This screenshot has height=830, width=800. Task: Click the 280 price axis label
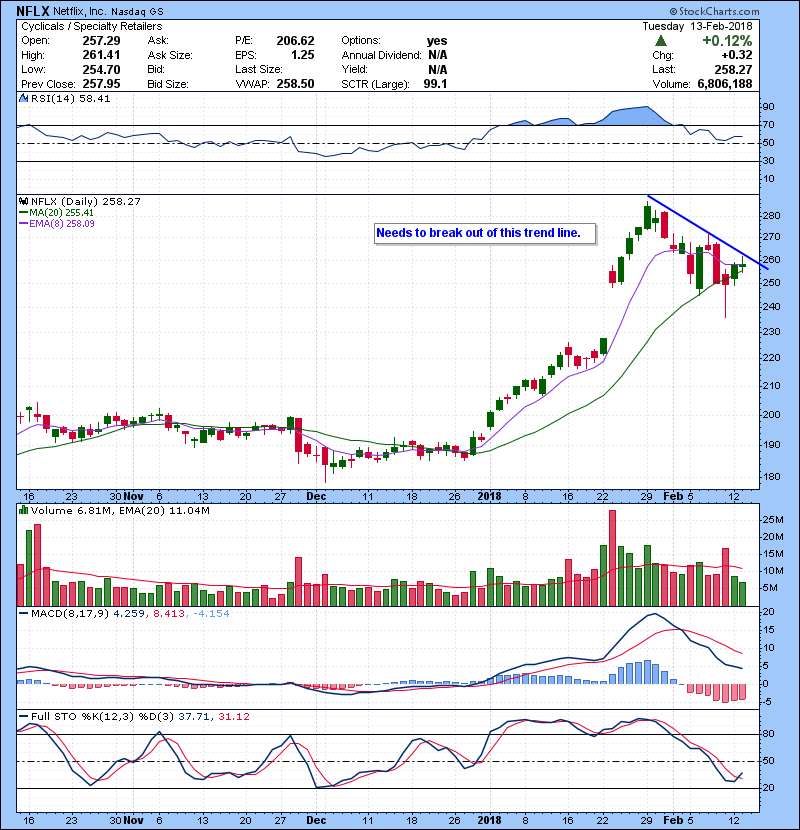(x=771, y=216)
